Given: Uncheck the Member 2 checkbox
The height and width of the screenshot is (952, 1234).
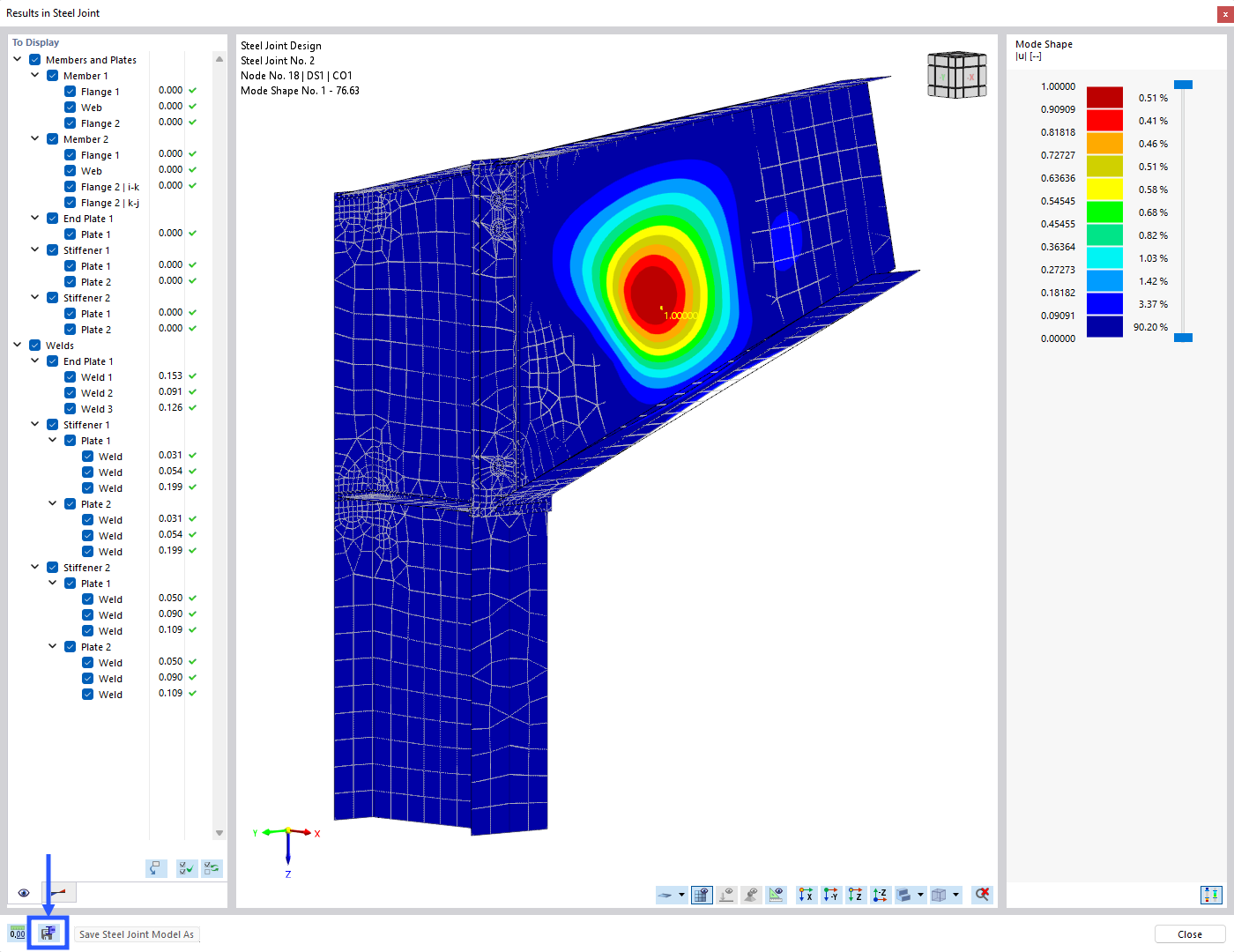Looking at the screenshot, I should (x=53, y=139).
